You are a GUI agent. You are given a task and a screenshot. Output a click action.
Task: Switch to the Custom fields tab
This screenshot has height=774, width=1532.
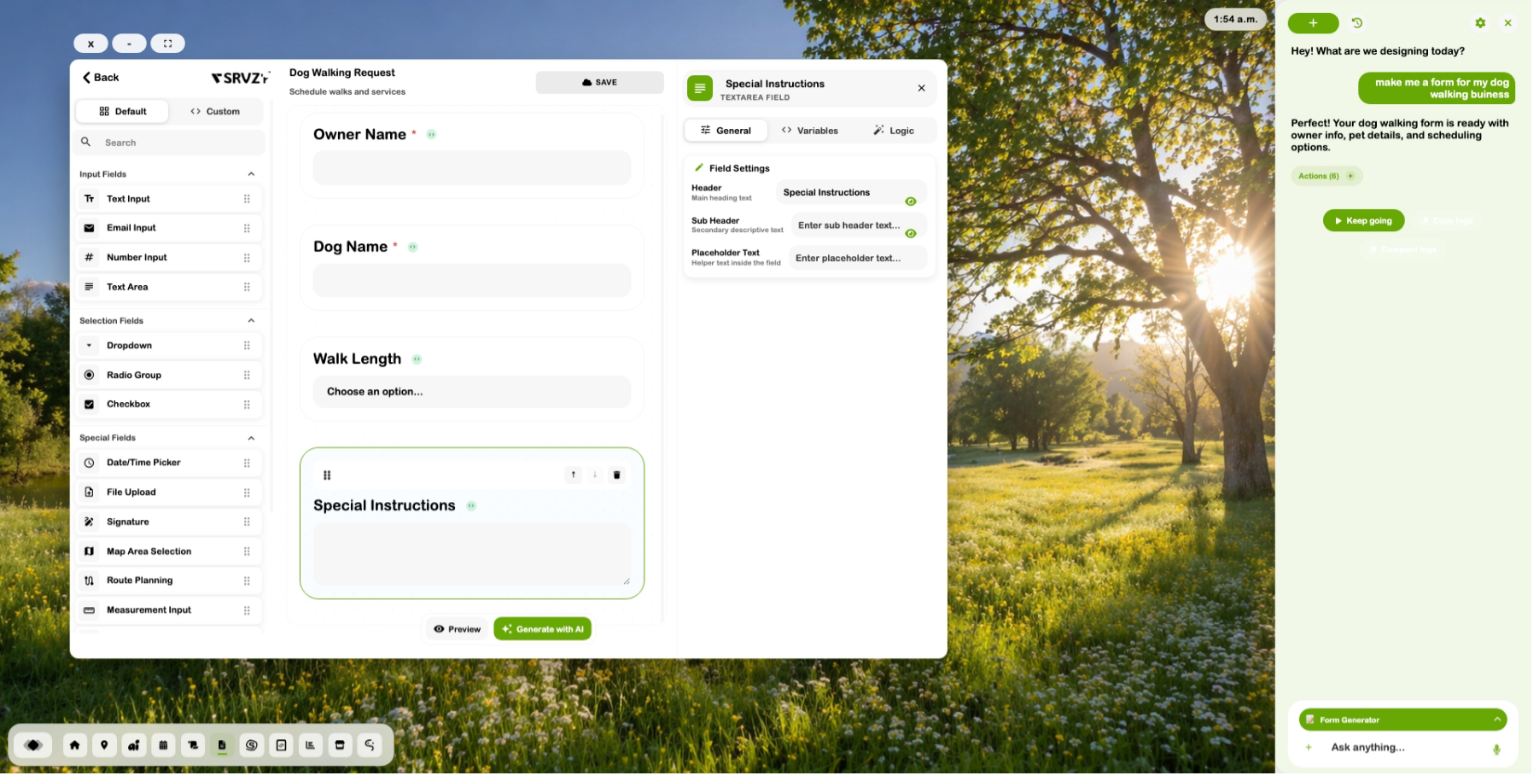pyautogui.click(x=215, y=111)
